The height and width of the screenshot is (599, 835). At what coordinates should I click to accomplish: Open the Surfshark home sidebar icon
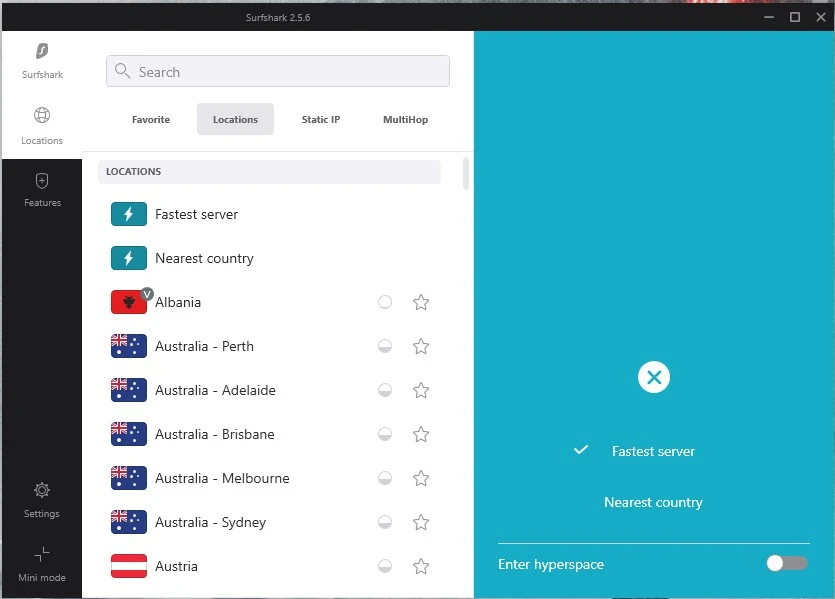(x=42, y=52)
